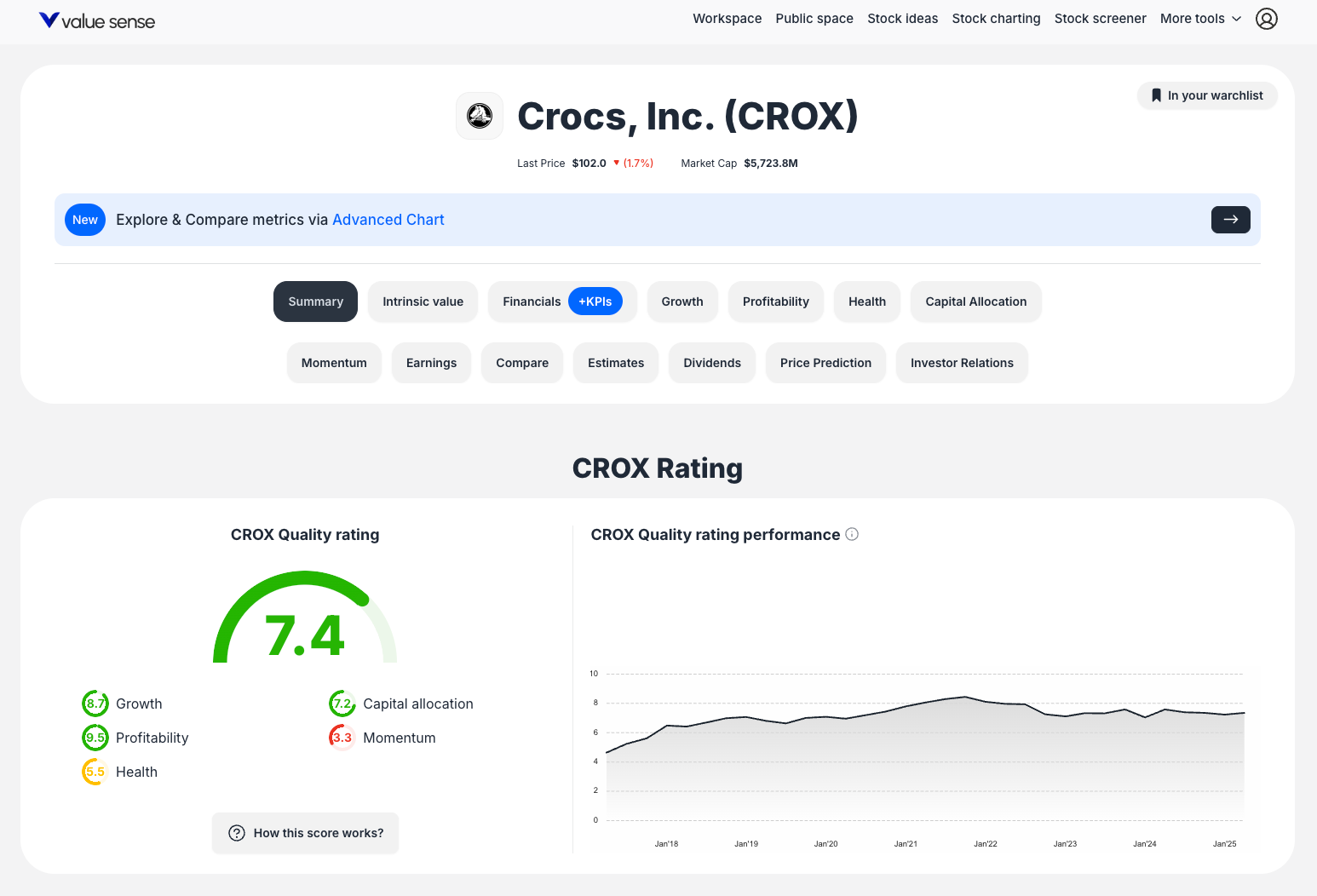
Task: Open the Financials tab
Action: click(532, 302)
